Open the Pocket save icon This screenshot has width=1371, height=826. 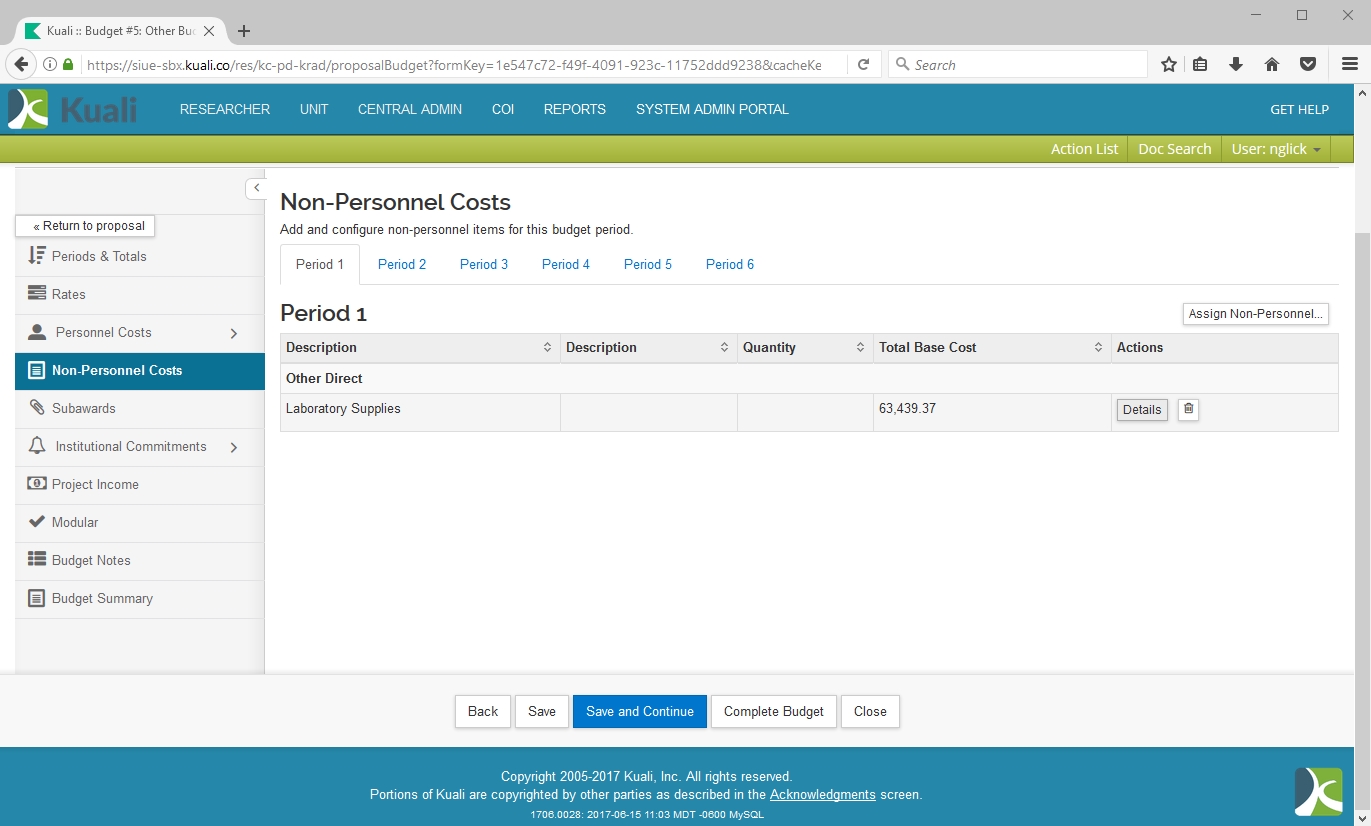coord(1307,65)
